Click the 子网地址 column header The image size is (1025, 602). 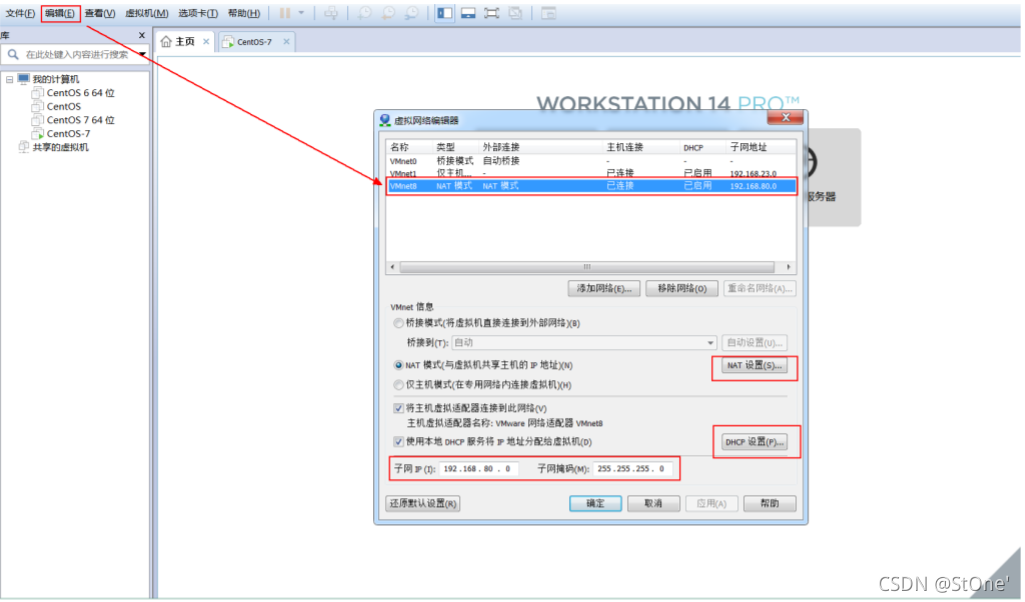tap(748, 148)
